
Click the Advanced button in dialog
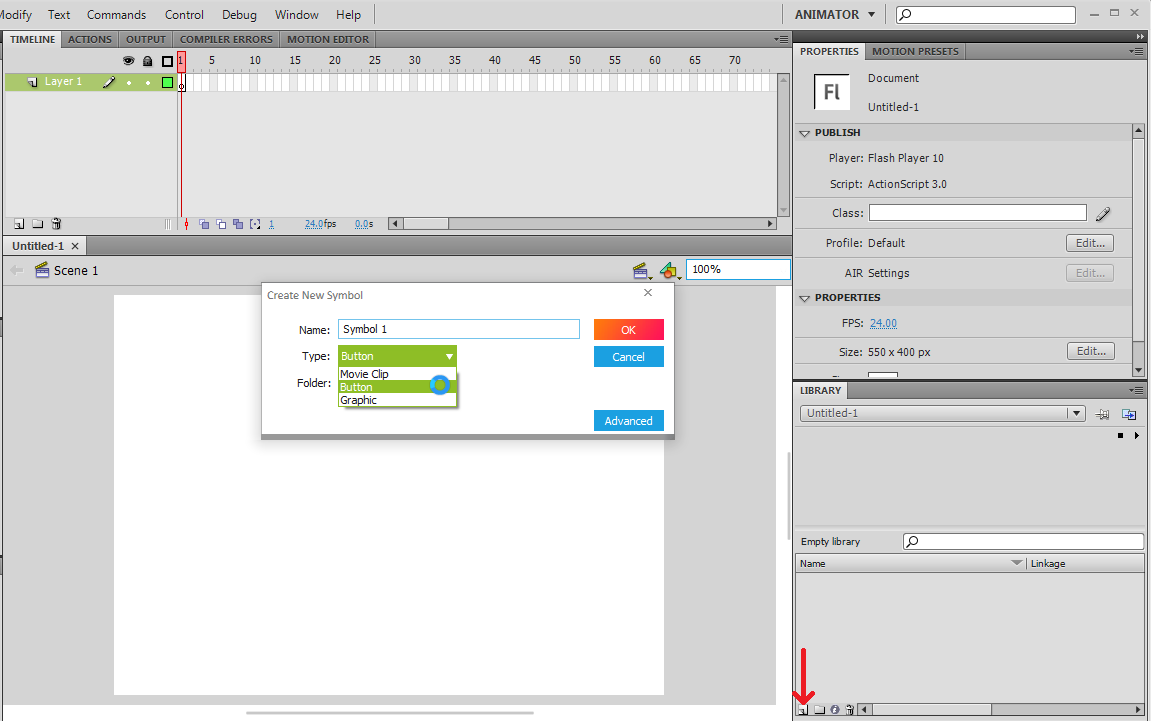click(x=628, y=421)
